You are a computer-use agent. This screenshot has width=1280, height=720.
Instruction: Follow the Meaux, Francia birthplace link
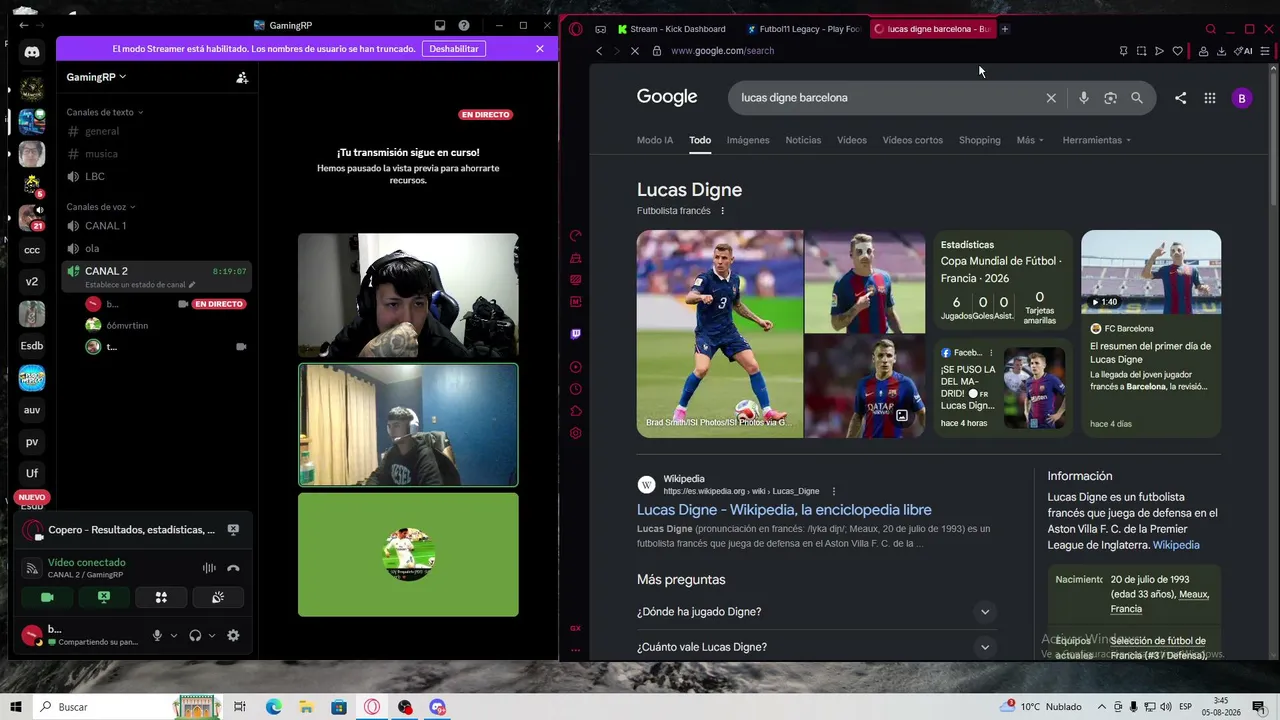click(x=1160, y=601)
